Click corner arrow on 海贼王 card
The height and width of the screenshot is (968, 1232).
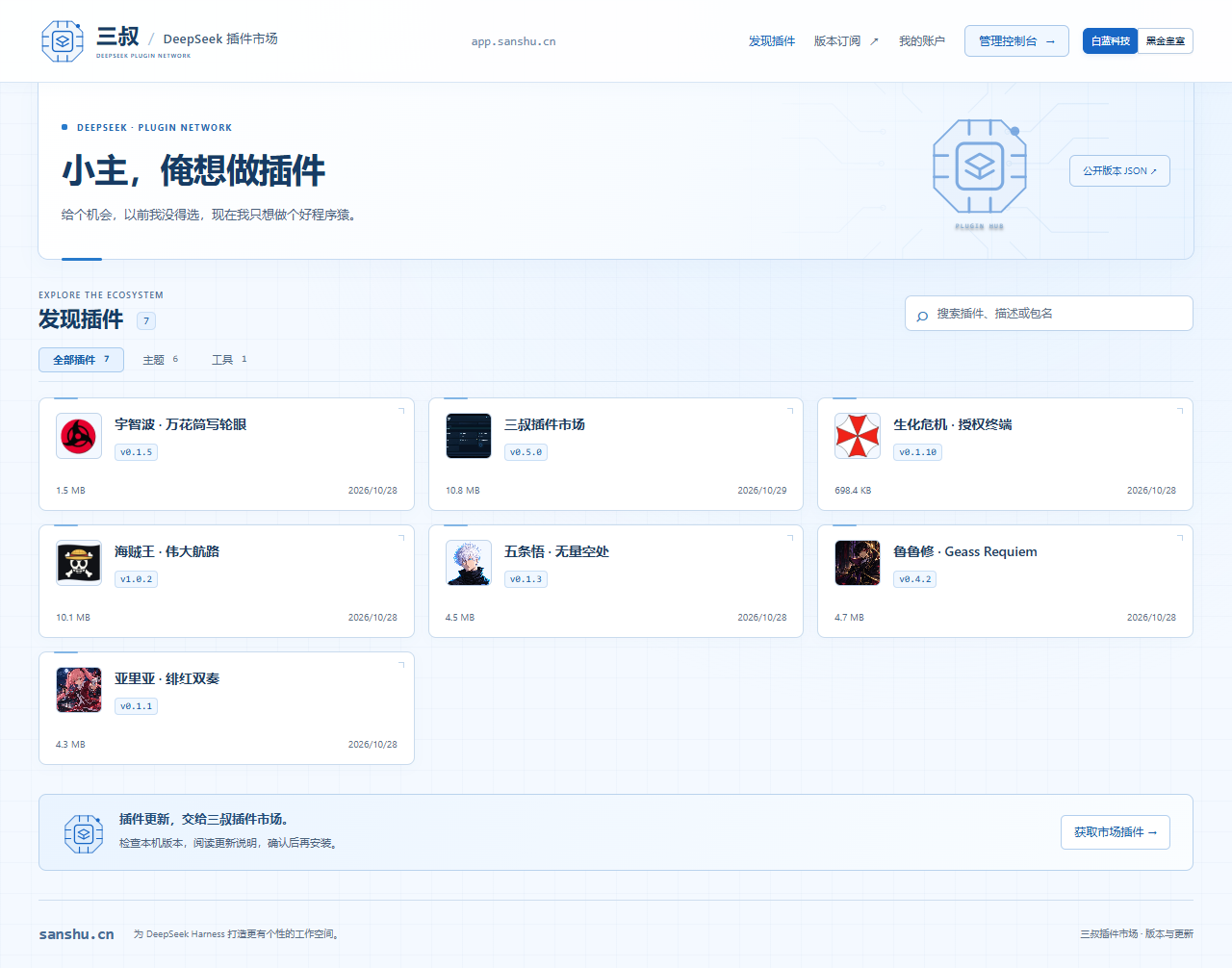401,538
